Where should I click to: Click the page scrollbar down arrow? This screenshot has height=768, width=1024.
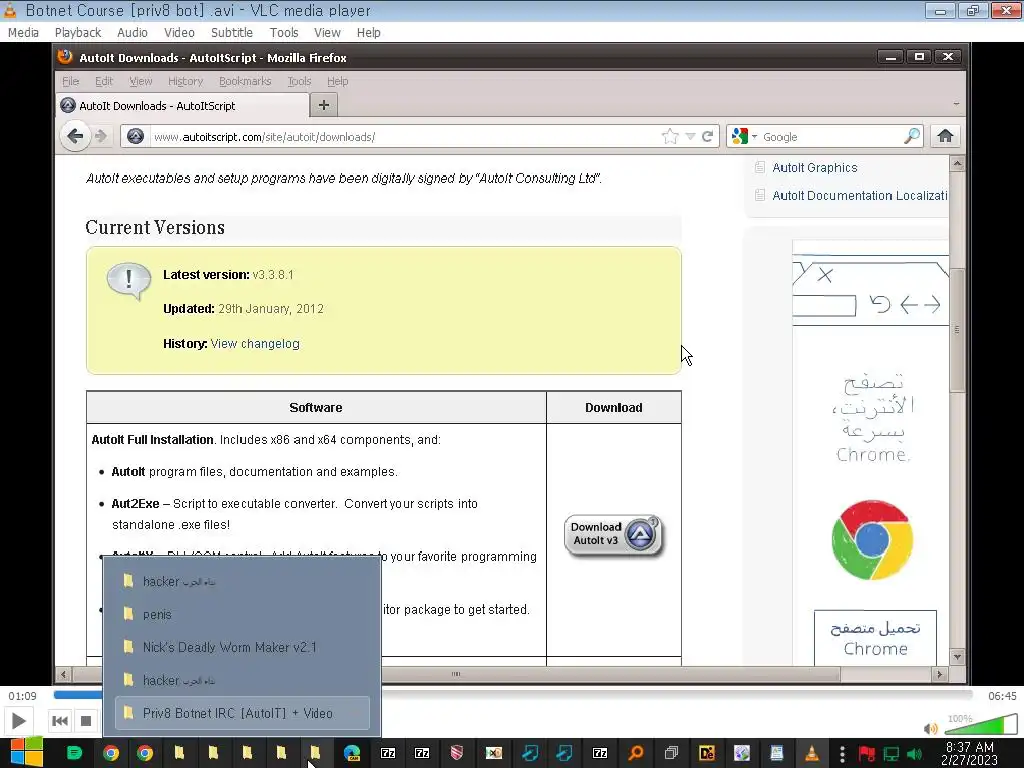tap(957, 657)
